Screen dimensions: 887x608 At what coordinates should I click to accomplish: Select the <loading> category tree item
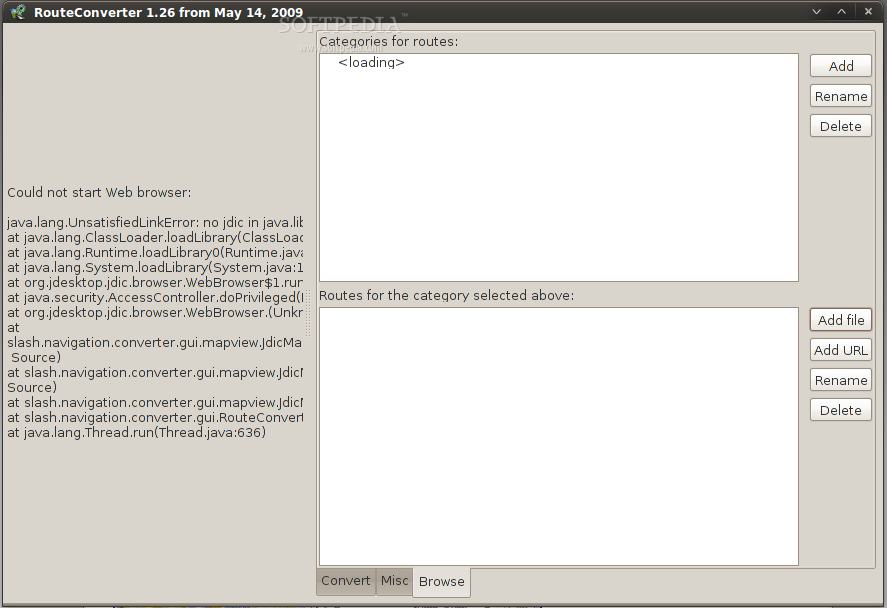point(371,62)
